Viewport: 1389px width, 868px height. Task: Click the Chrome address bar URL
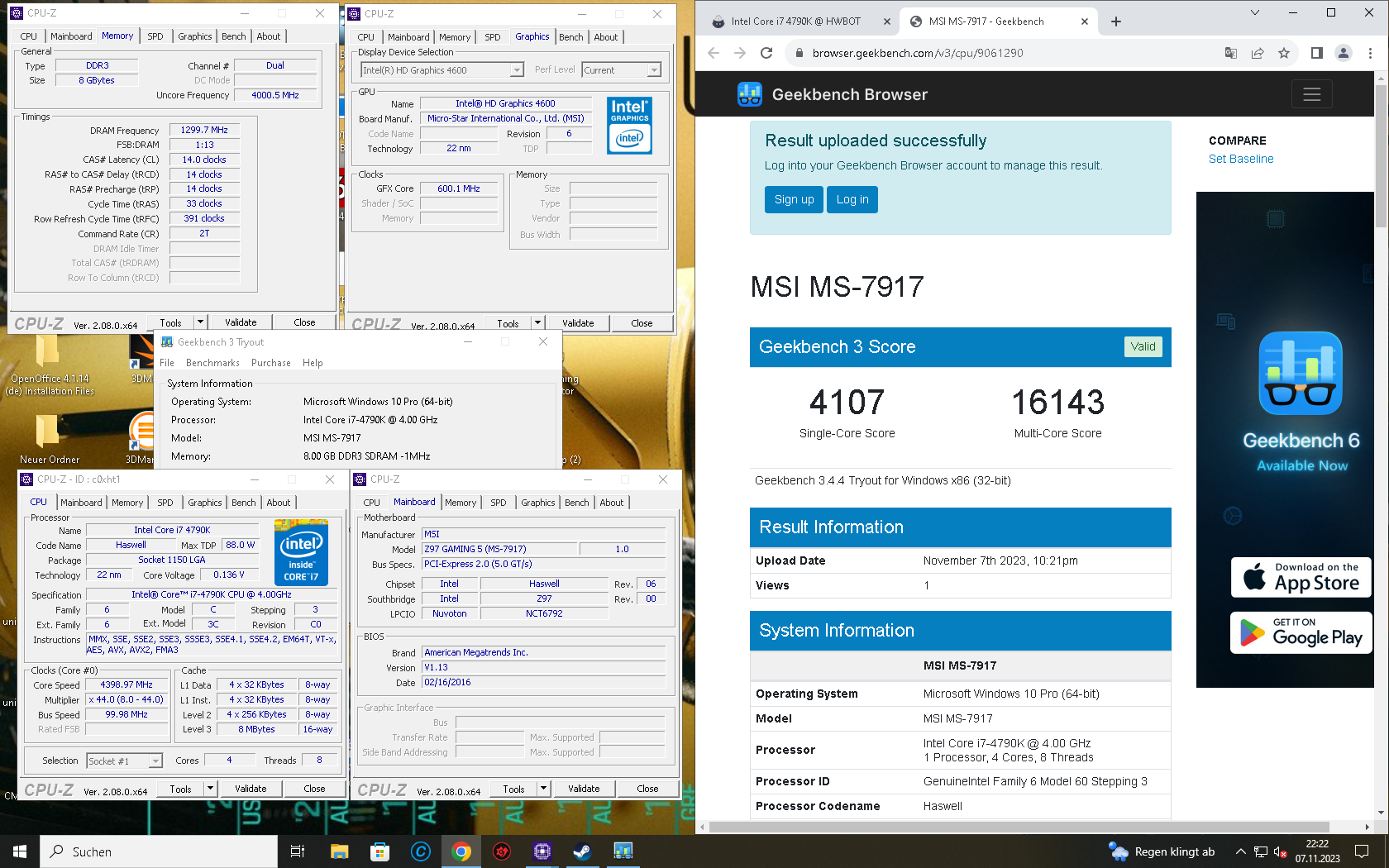[x=918, y=53]
